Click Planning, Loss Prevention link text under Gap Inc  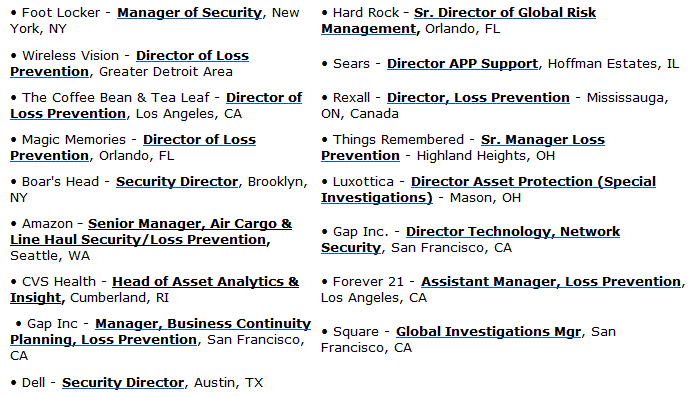(103, 340)
